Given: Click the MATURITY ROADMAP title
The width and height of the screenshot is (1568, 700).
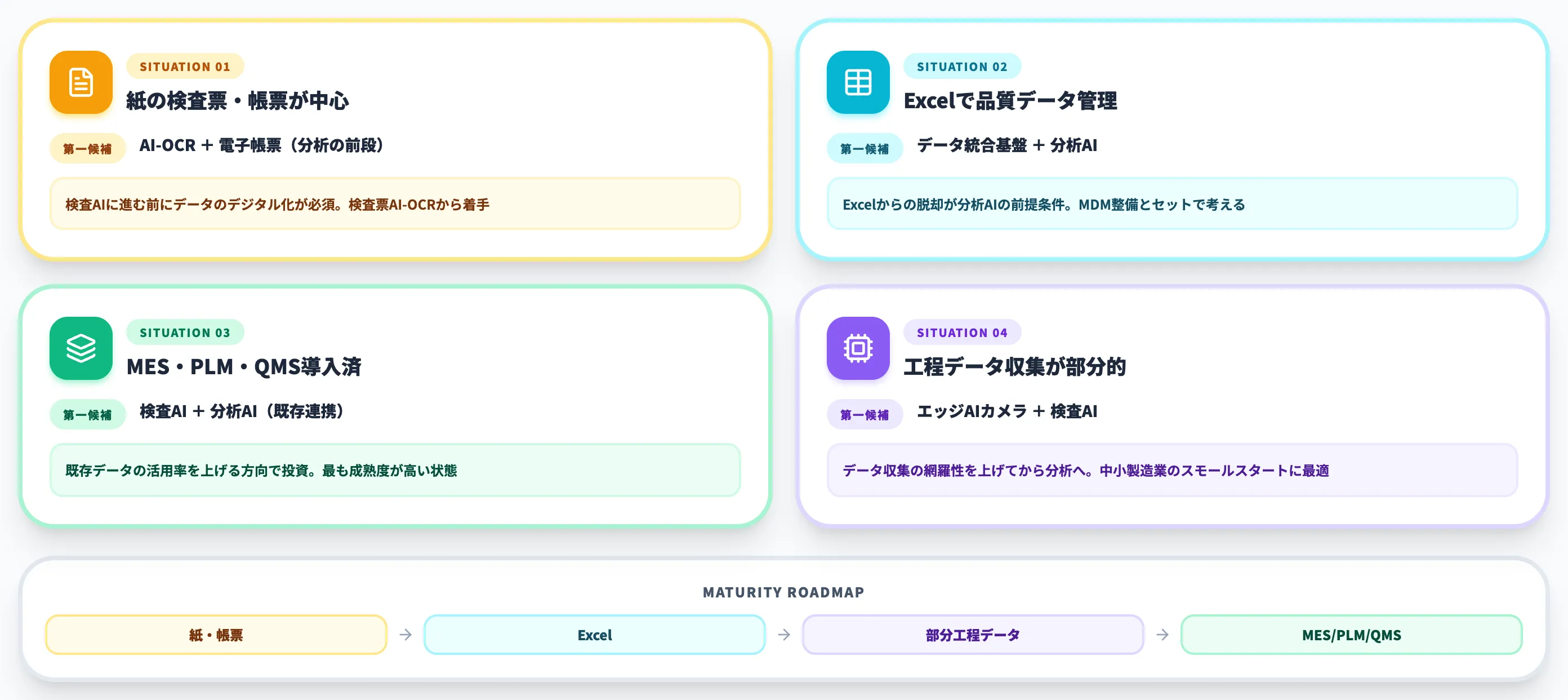Looking at the screenshot, I should [783, 592].
